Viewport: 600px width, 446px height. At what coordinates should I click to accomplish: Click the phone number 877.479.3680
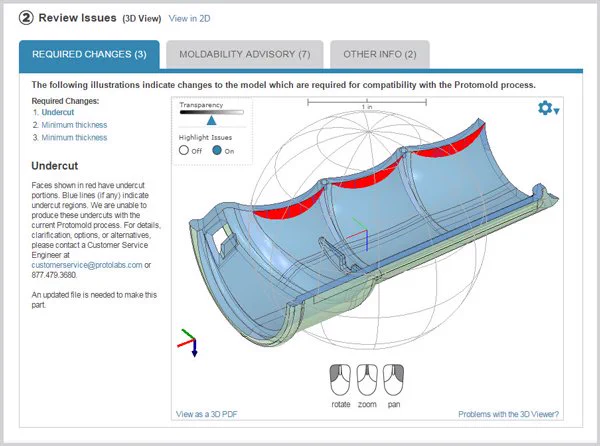pos(54,275)
